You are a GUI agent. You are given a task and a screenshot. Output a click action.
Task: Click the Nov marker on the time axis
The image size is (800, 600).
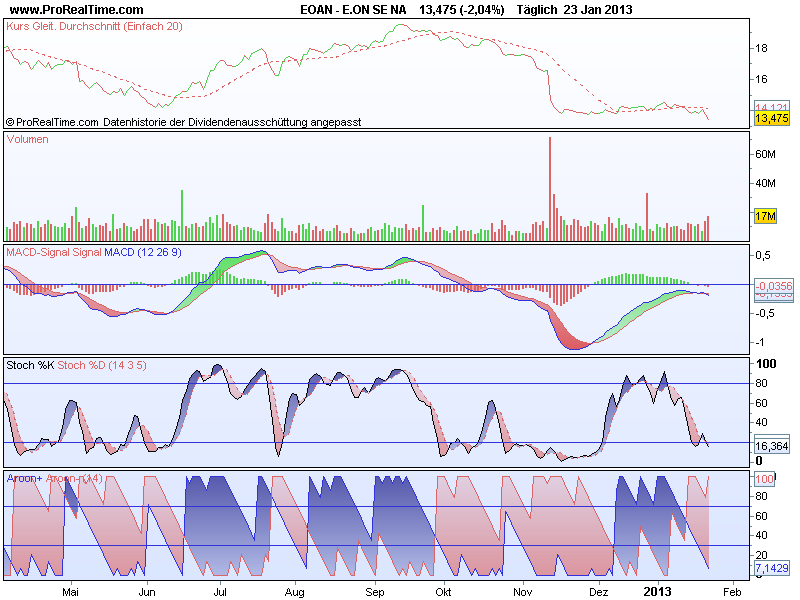pyautogui.click(x=522, y=592)
